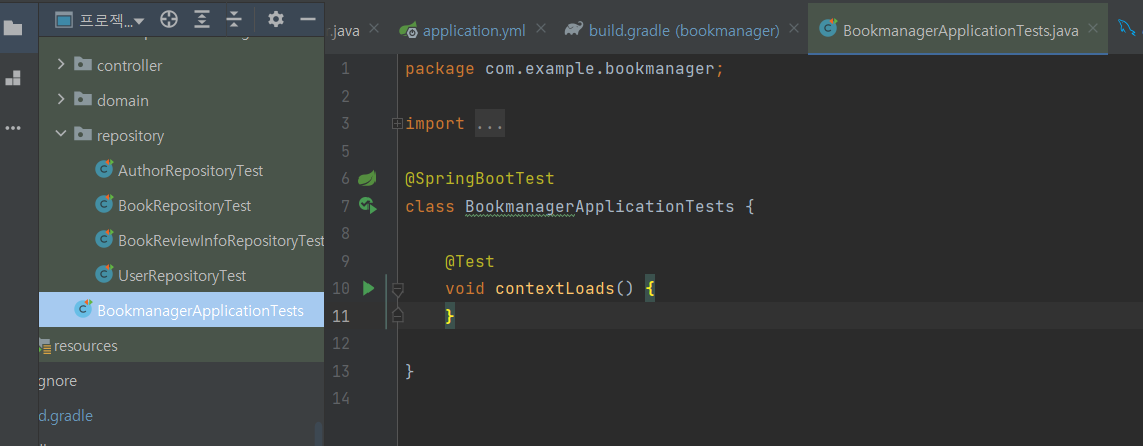
Task: Click the @Test annotation
Action: [x=470, y=261]
